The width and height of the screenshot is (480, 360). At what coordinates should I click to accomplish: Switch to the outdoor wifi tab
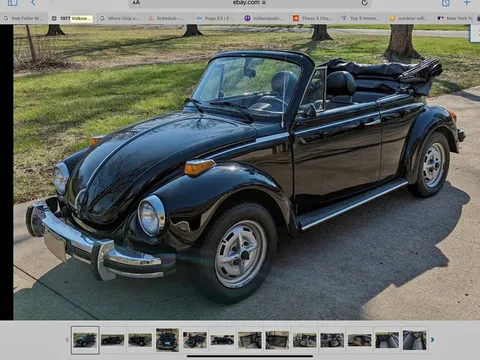pyautogui.click(x=409, y=18)
